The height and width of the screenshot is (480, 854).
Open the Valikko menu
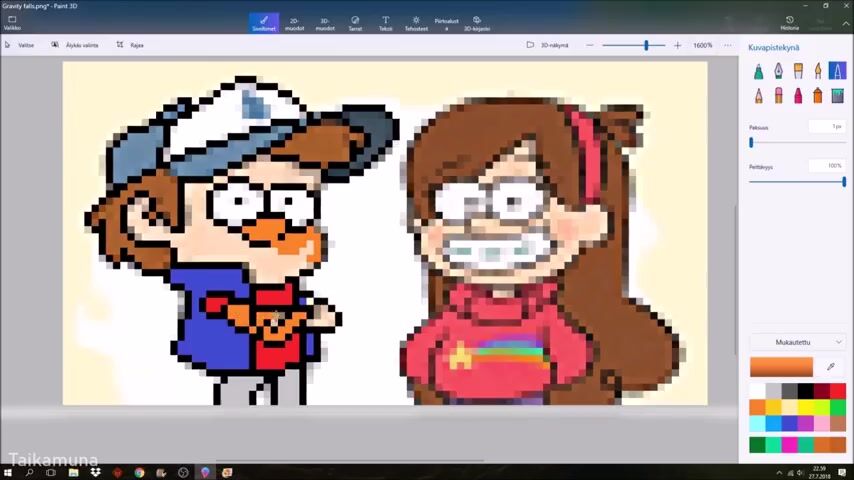[x=12, y=22]
